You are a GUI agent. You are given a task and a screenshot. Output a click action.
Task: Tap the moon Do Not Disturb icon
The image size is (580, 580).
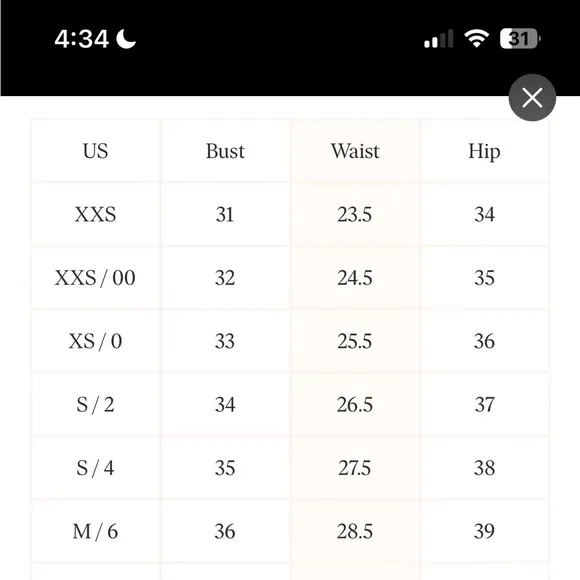click(126, 39)
